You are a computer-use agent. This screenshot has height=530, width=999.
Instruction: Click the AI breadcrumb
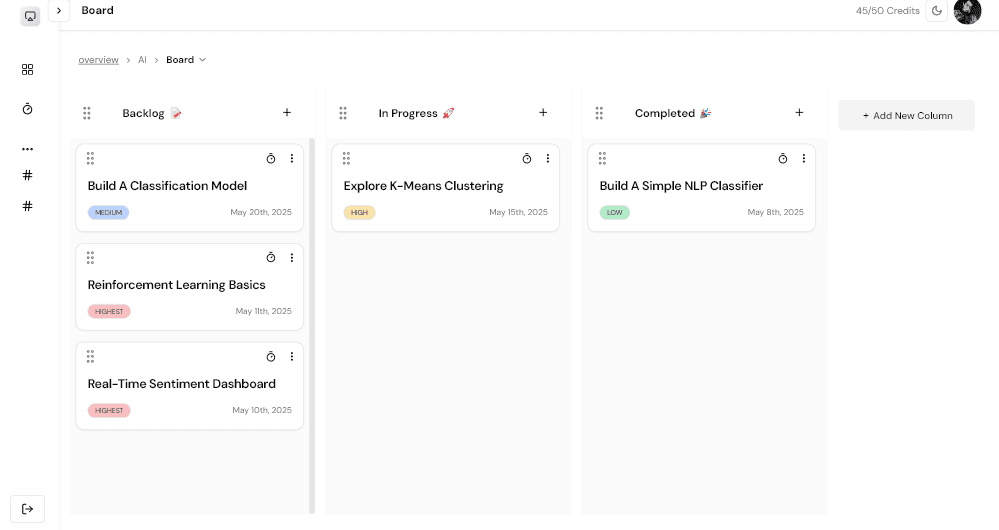[142, 60]
